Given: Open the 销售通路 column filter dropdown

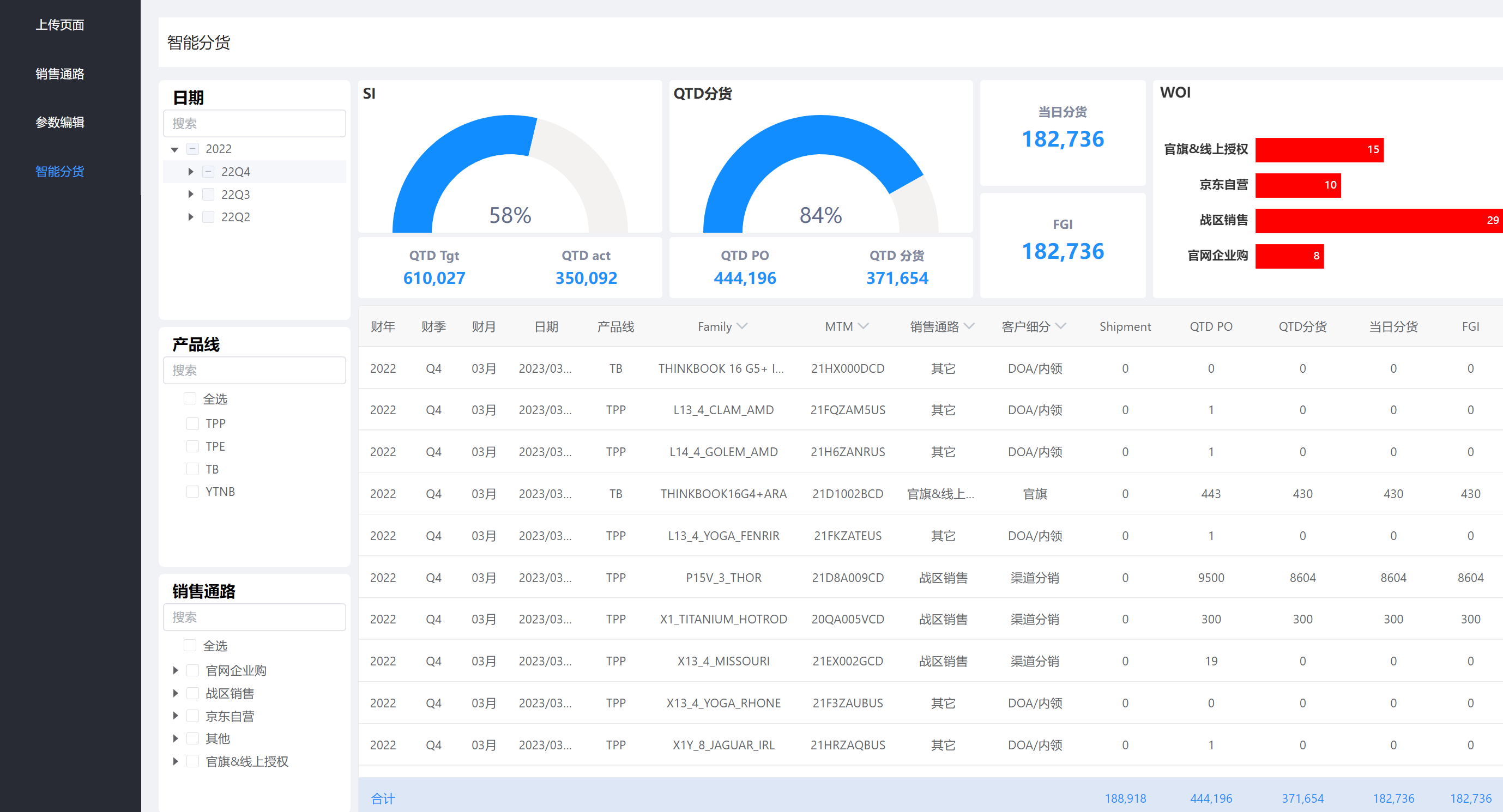Looking at the screenshot, I should tap(969, 326).
